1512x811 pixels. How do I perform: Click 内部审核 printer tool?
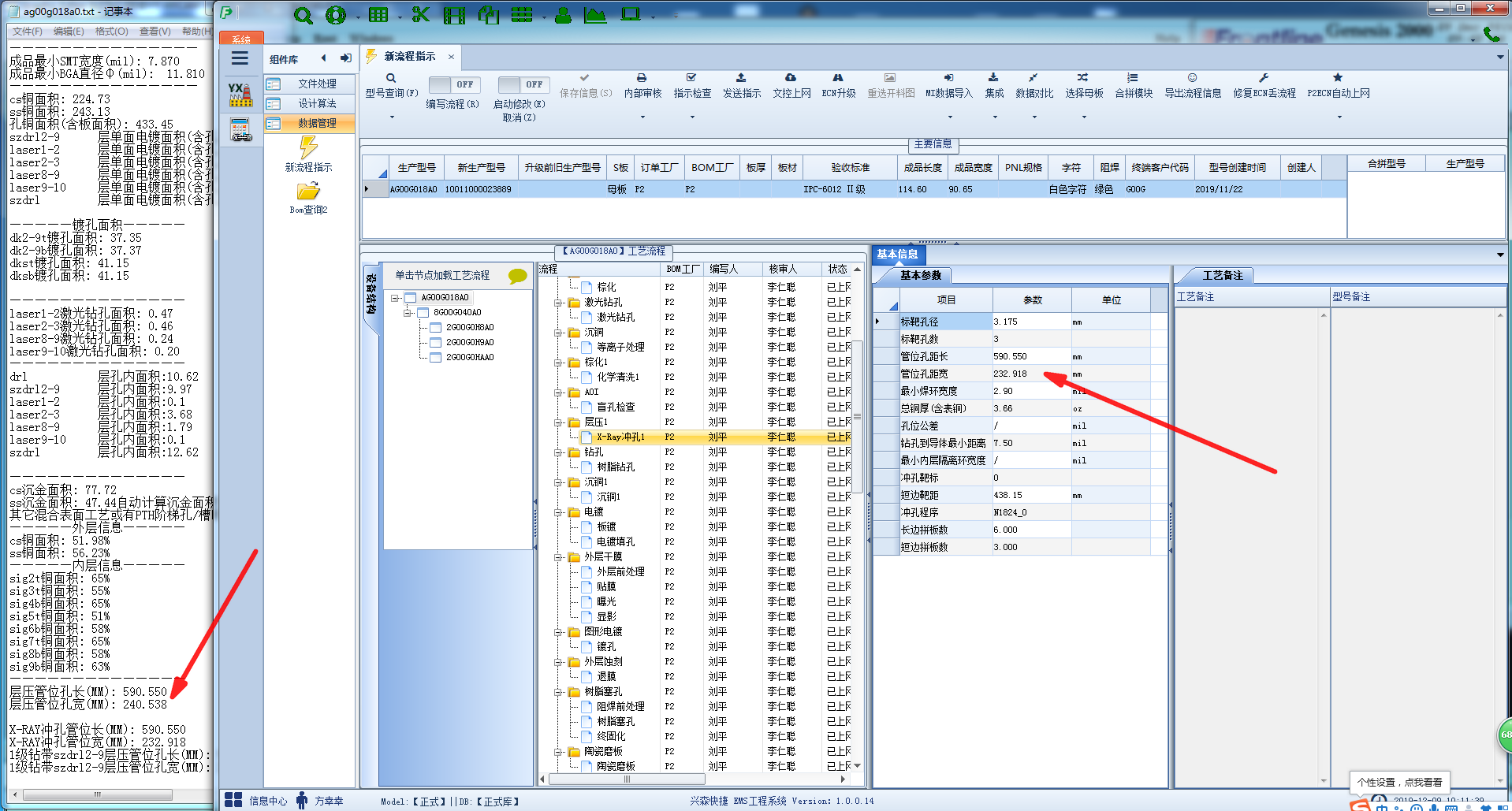(642, 86)
